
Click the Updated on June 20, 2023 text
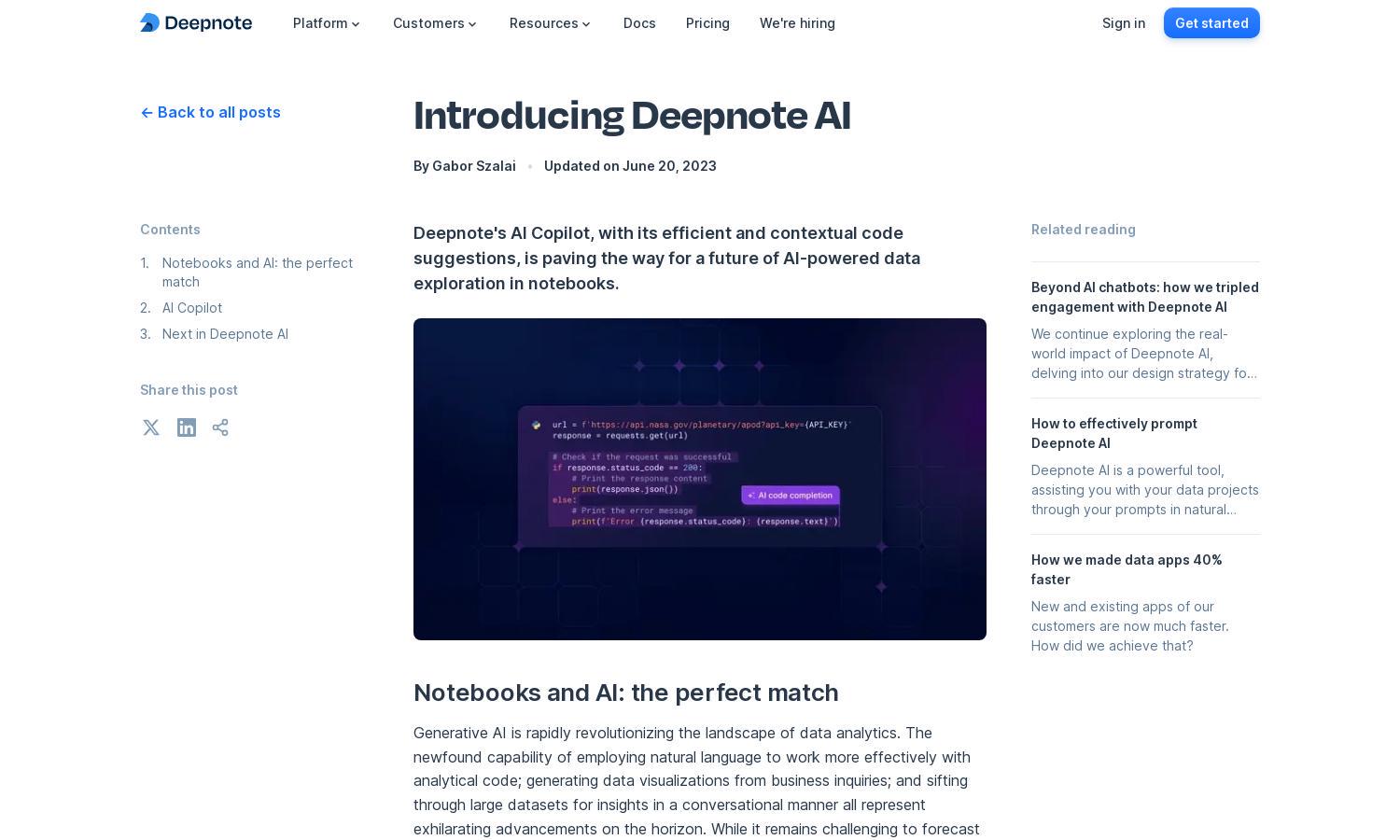[630, 165]
